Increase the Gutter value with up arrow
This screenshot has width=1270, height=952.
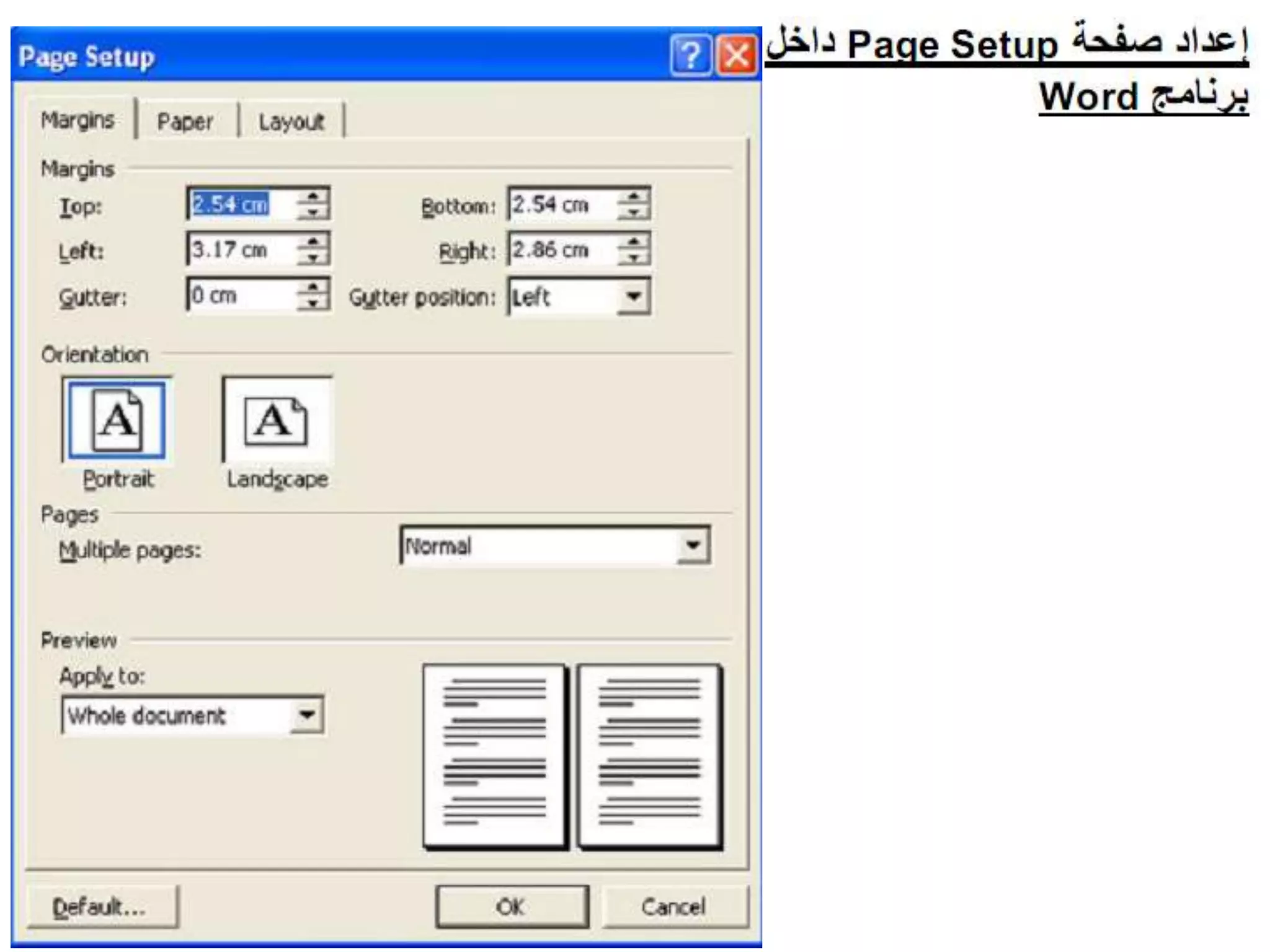click(x=313, y=287)
